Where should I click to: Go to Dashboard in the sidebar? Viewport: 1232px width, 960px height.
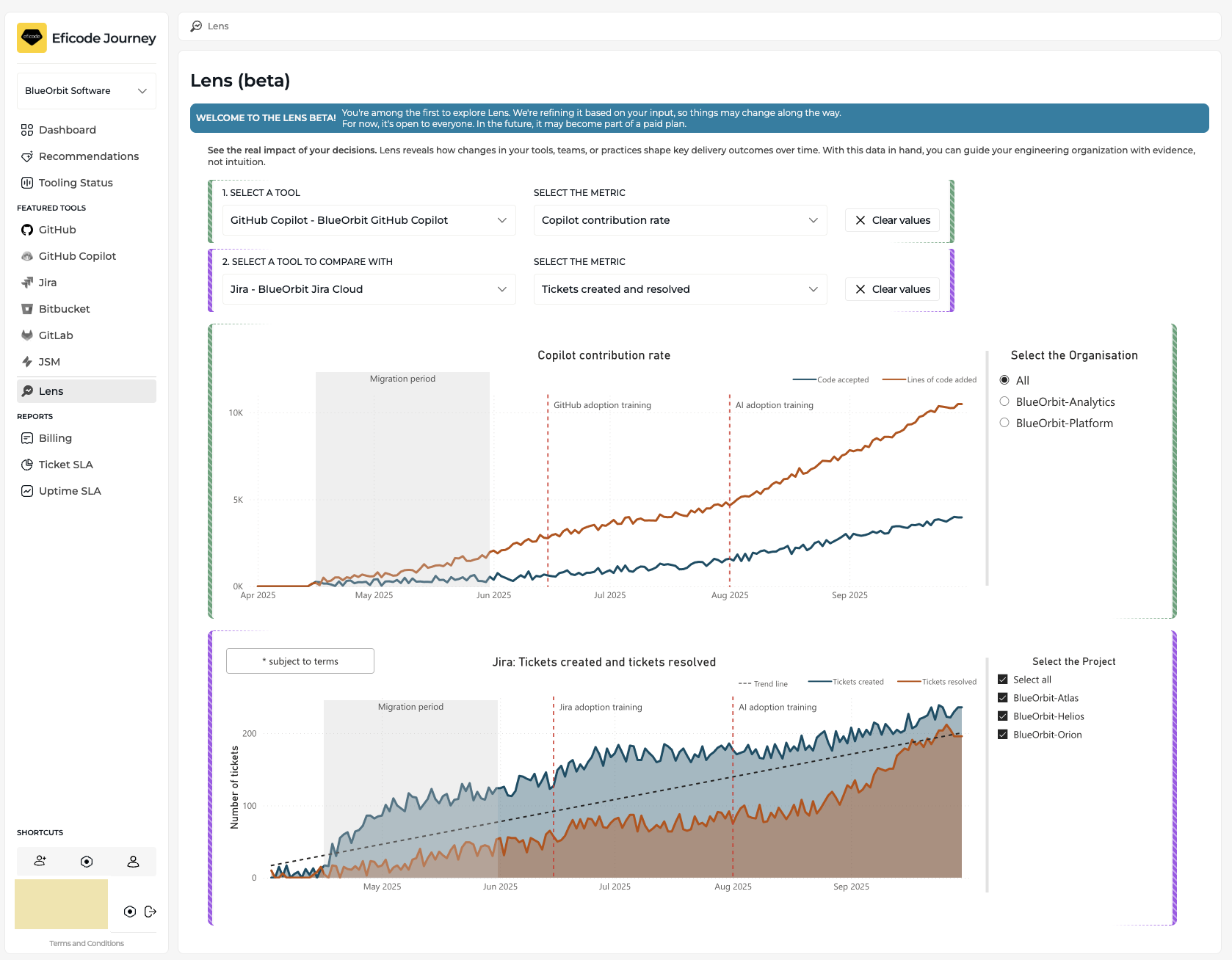[67, 130]
